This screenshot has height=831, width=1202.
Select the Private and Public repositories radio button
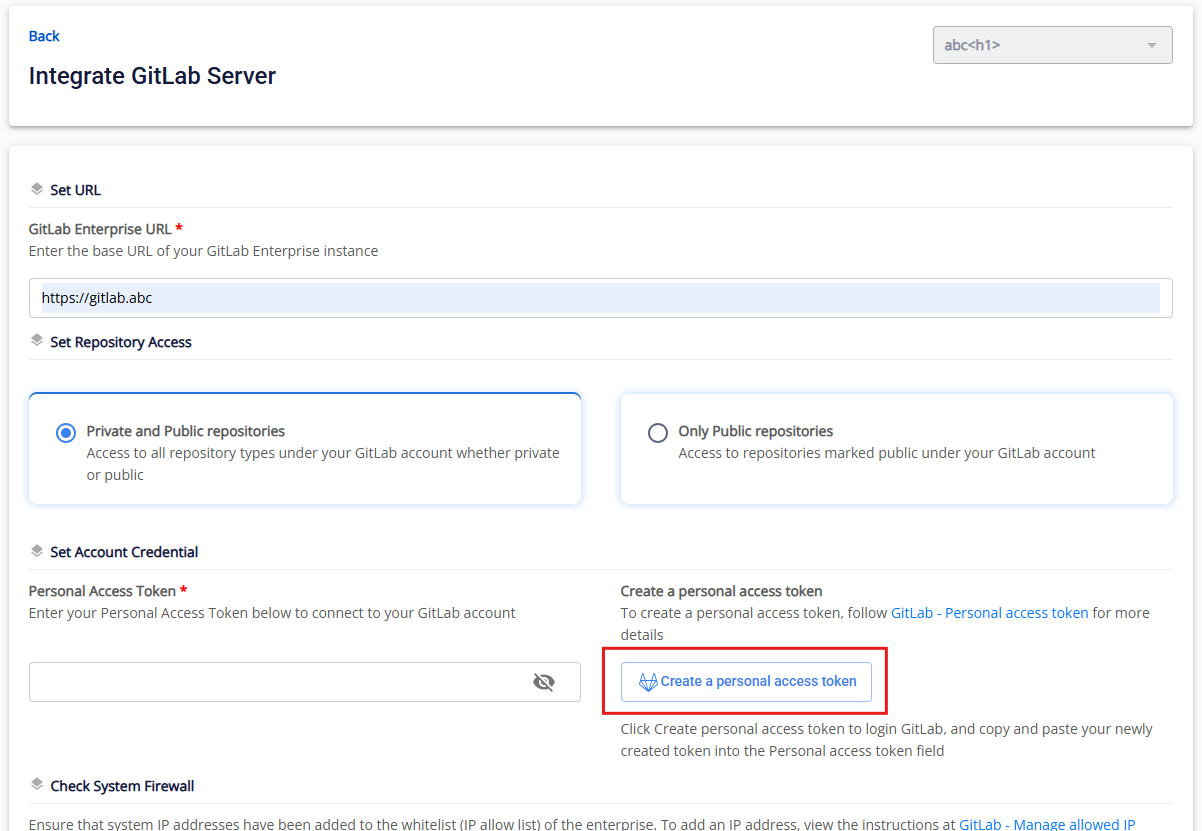click(66, 433)
